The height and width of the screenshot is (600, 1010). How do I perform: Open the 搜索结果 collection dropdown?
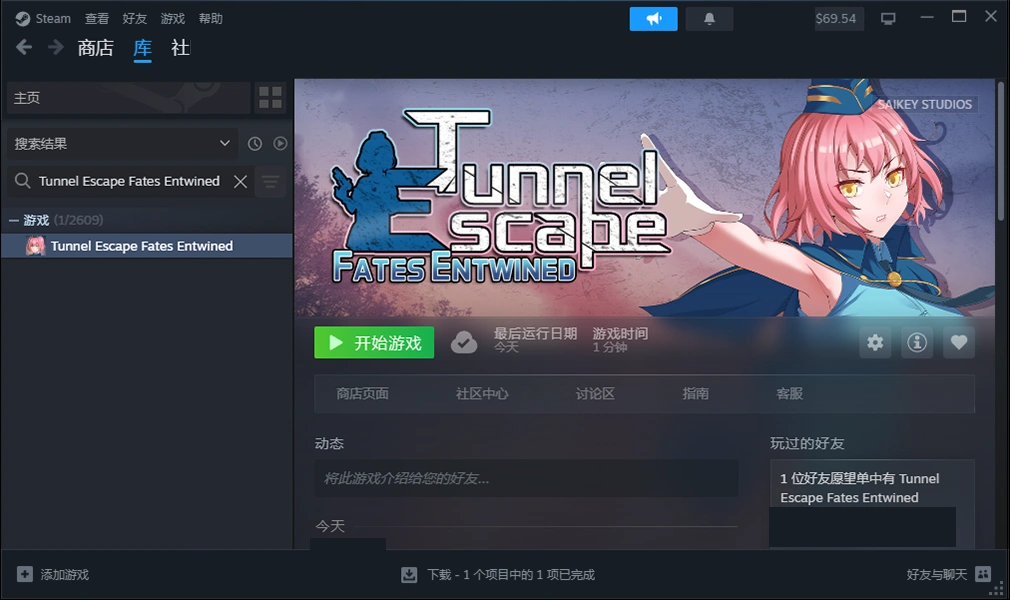point(122,144)
